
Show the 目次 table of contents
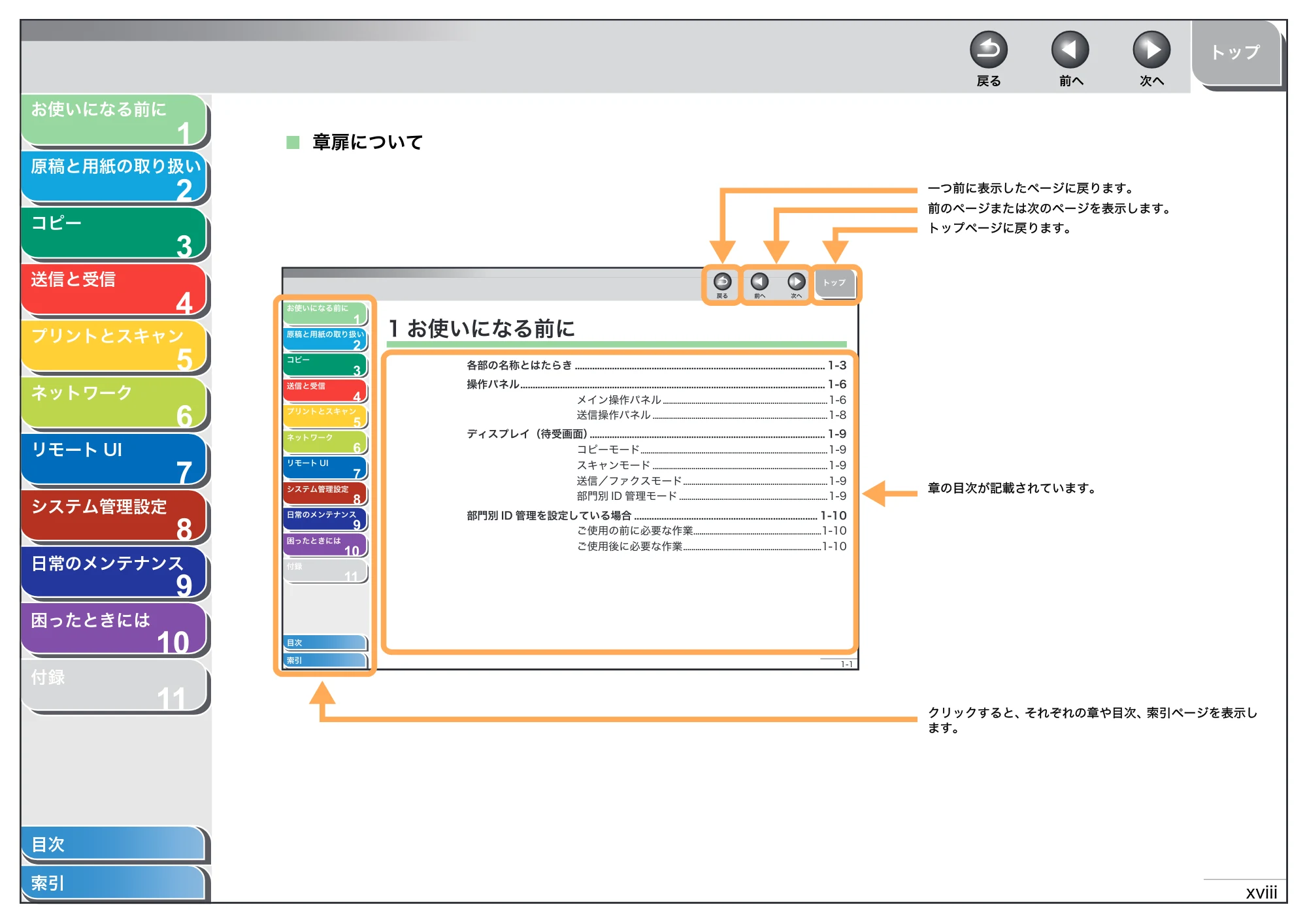113,844
